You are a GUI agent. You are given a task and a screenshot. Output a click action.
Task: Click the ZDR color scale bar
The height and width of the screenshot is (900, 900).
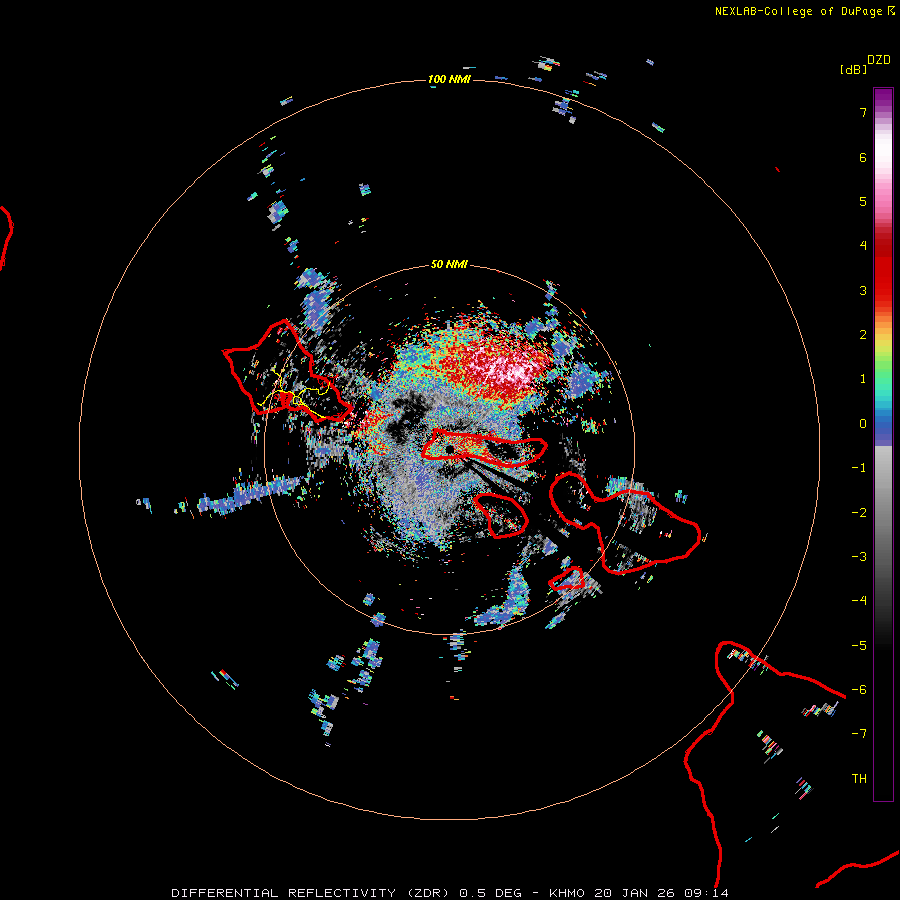(x=883, y=444)
